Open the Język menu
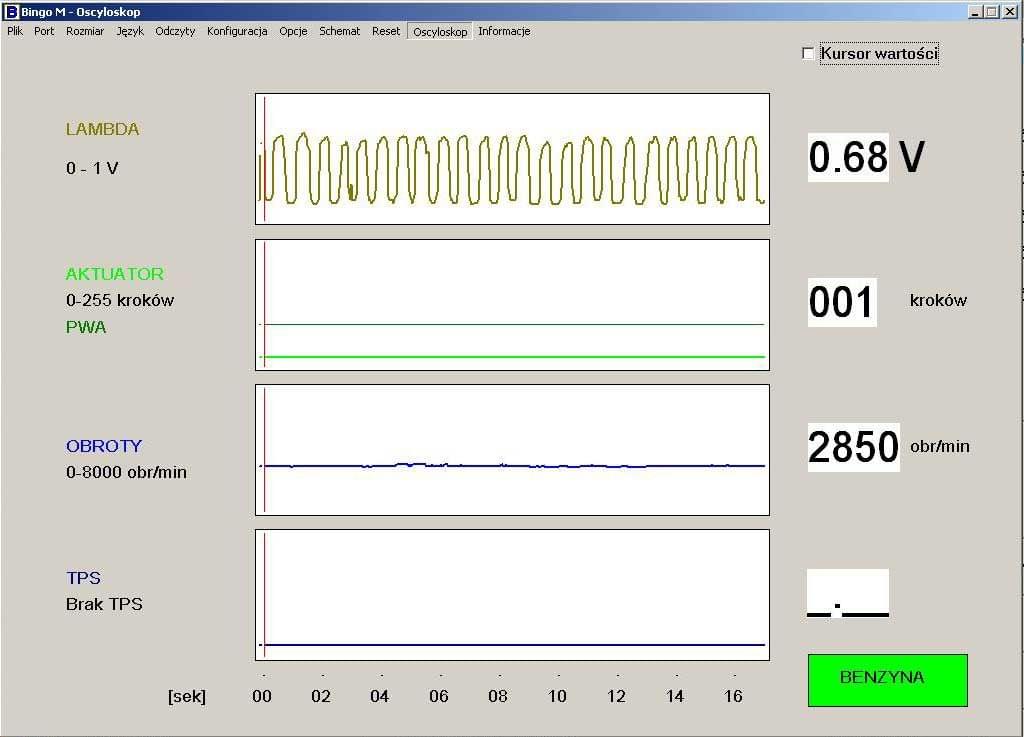Image resolution: width=1024 pixels, height=737 pixels. pos(130,31)
